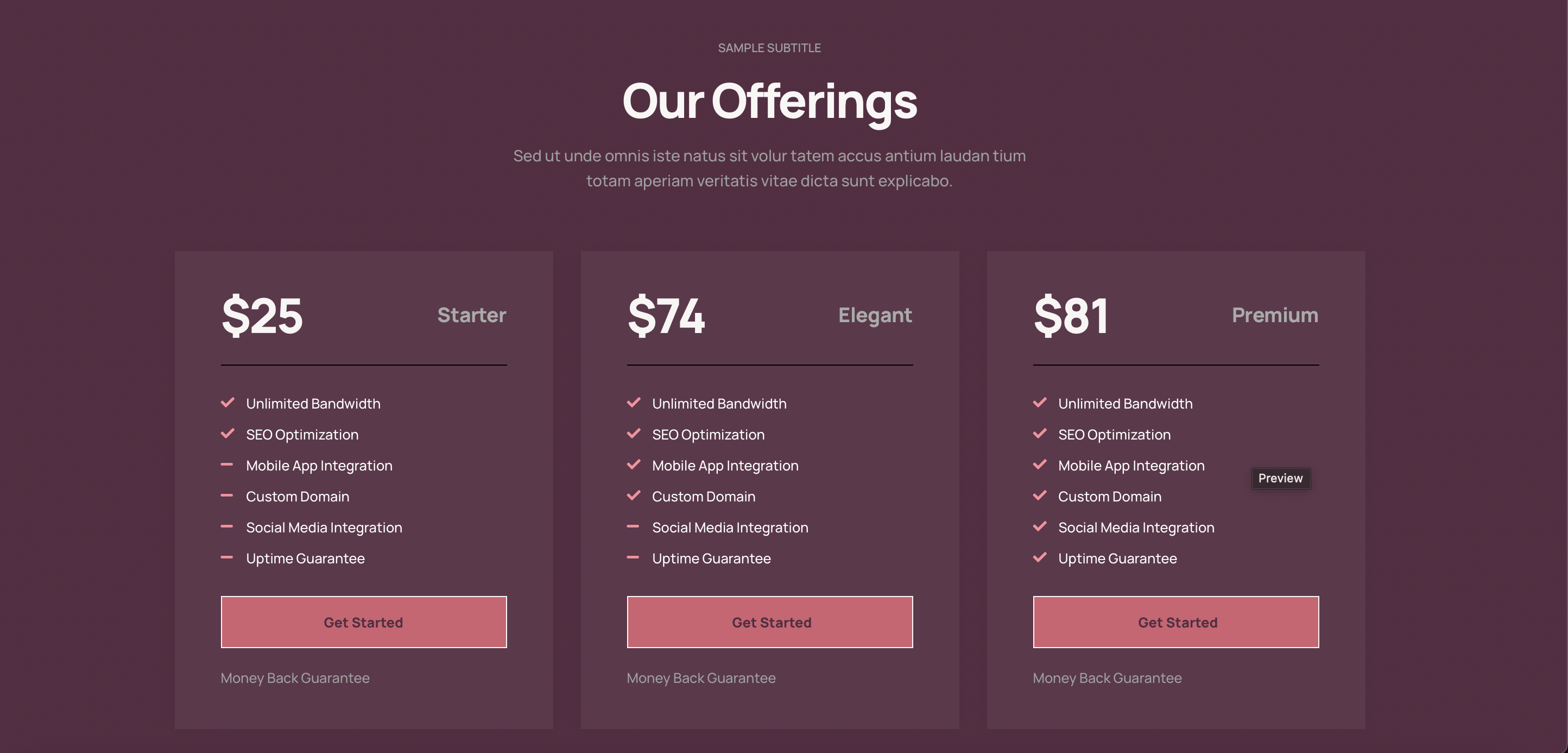
Task: Select the dash icon next to Mobile App Integration in Starter
Action: tap(228, 464)
